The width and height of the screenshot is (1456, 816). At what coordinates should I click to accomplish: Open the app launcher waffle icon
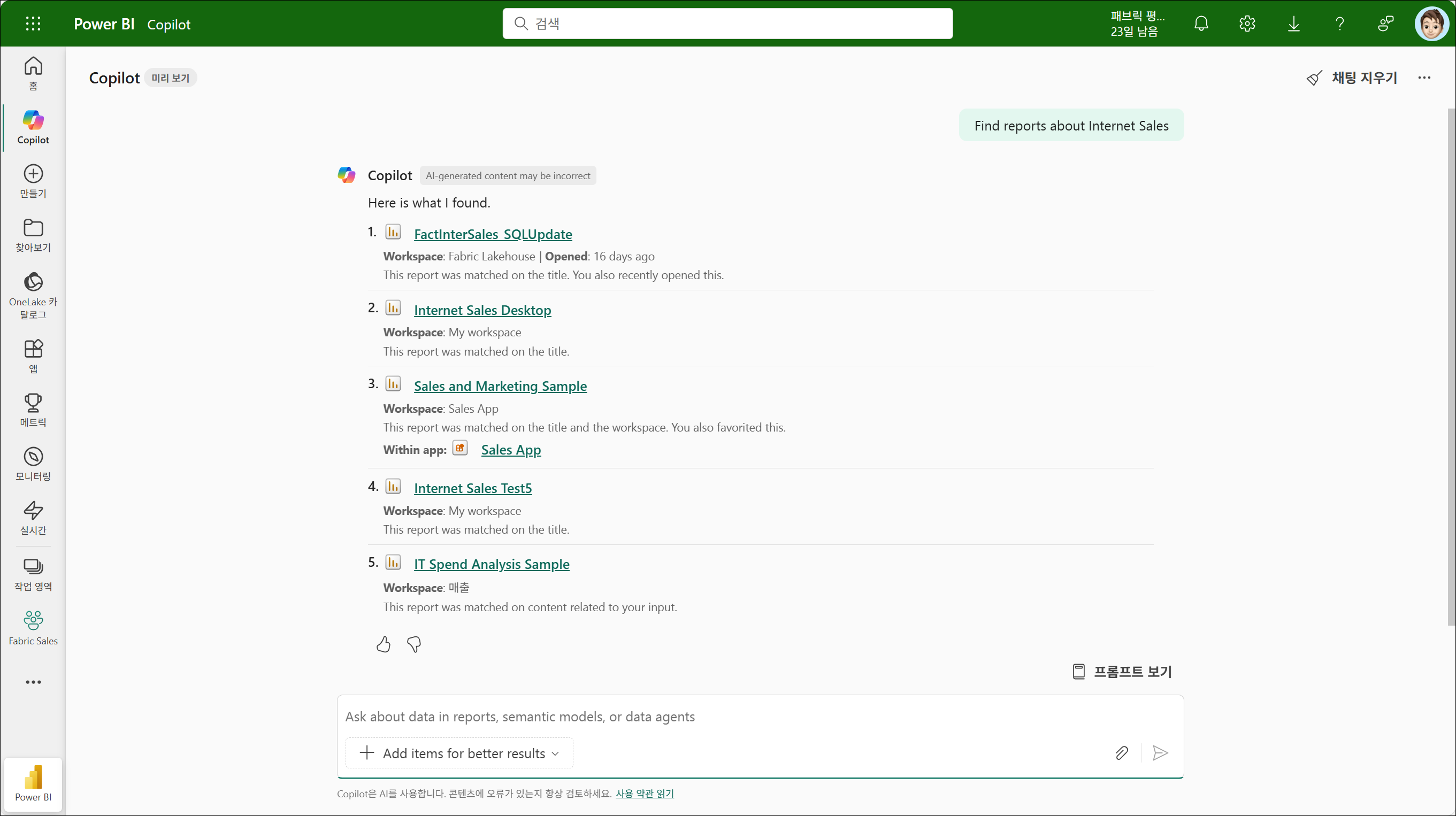pos(33,24)
